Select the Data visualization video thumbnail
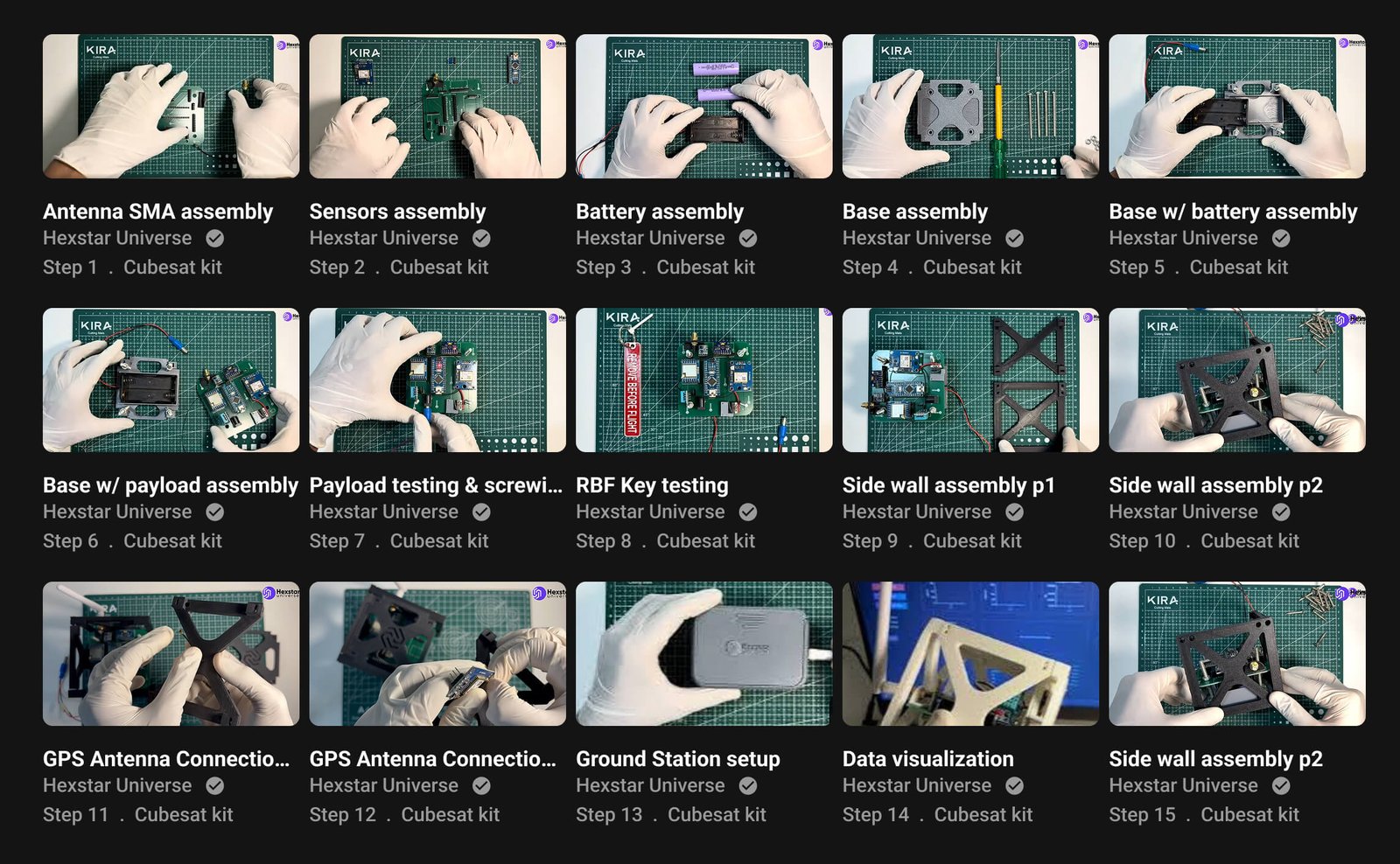1400x864 pixels. click(x=969, y=653)
